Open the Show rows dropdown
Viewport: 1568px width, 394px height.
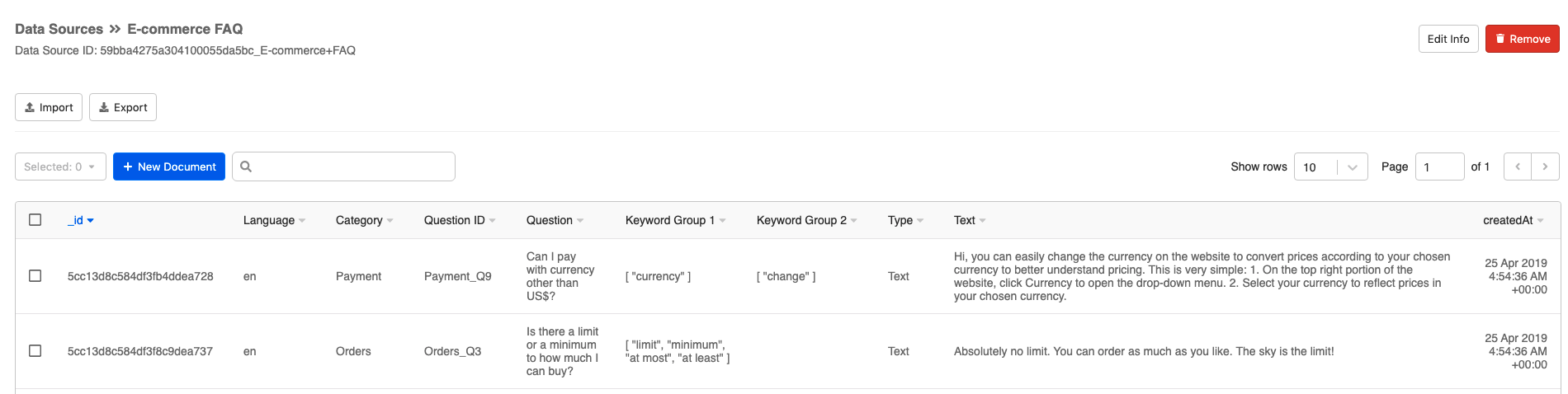[1330, 167]
